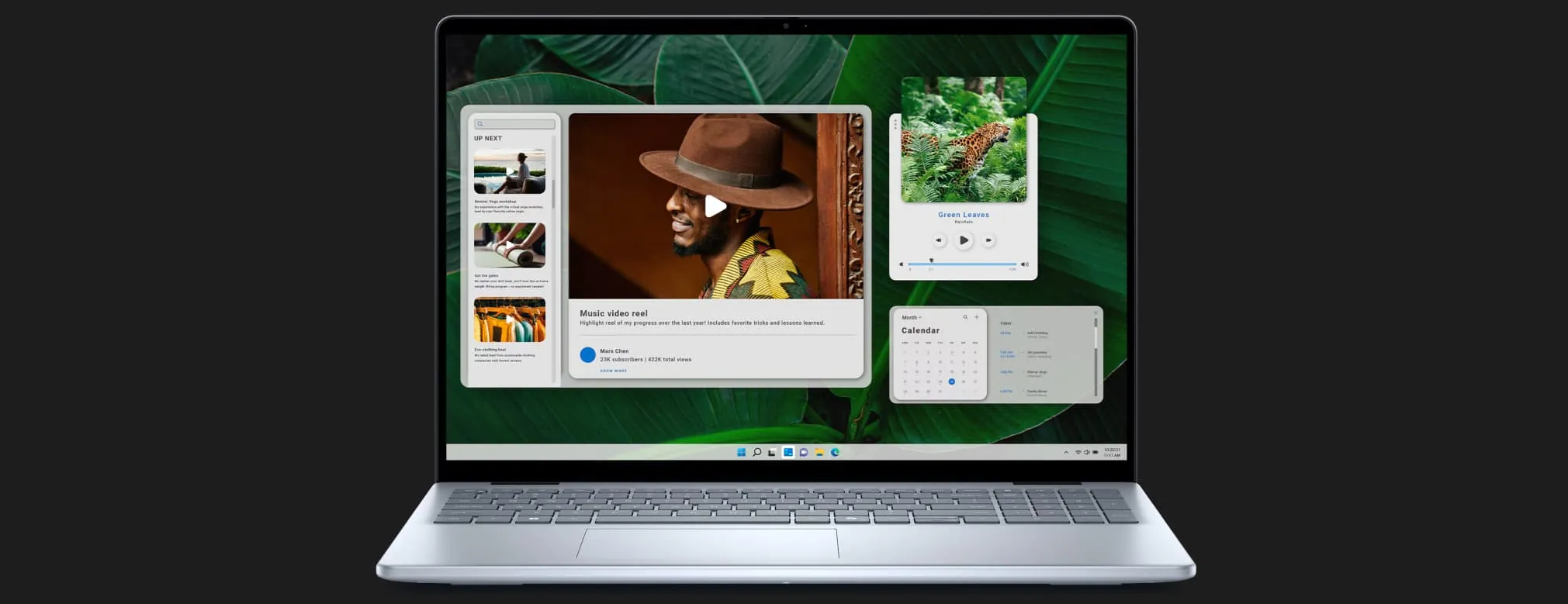
Task: Open the Windows Start menu
Action: pos(741,452)
